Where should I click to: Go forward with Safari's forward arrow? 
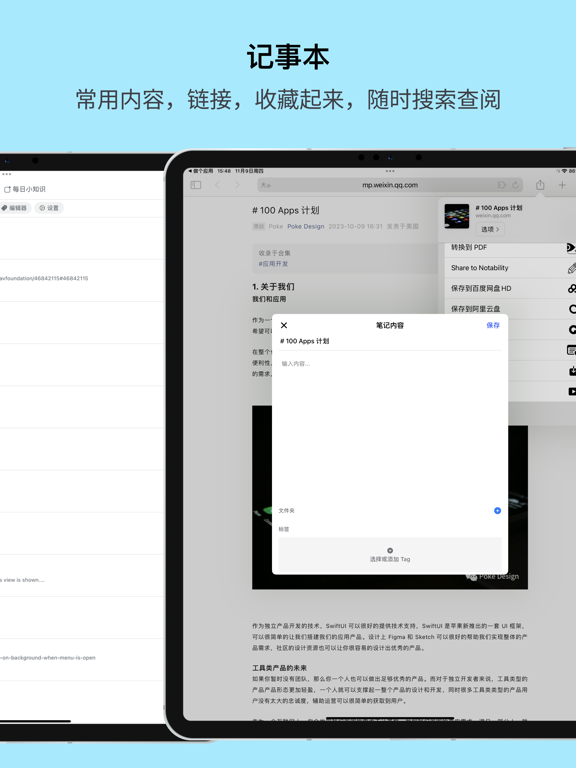click(238, 185)
